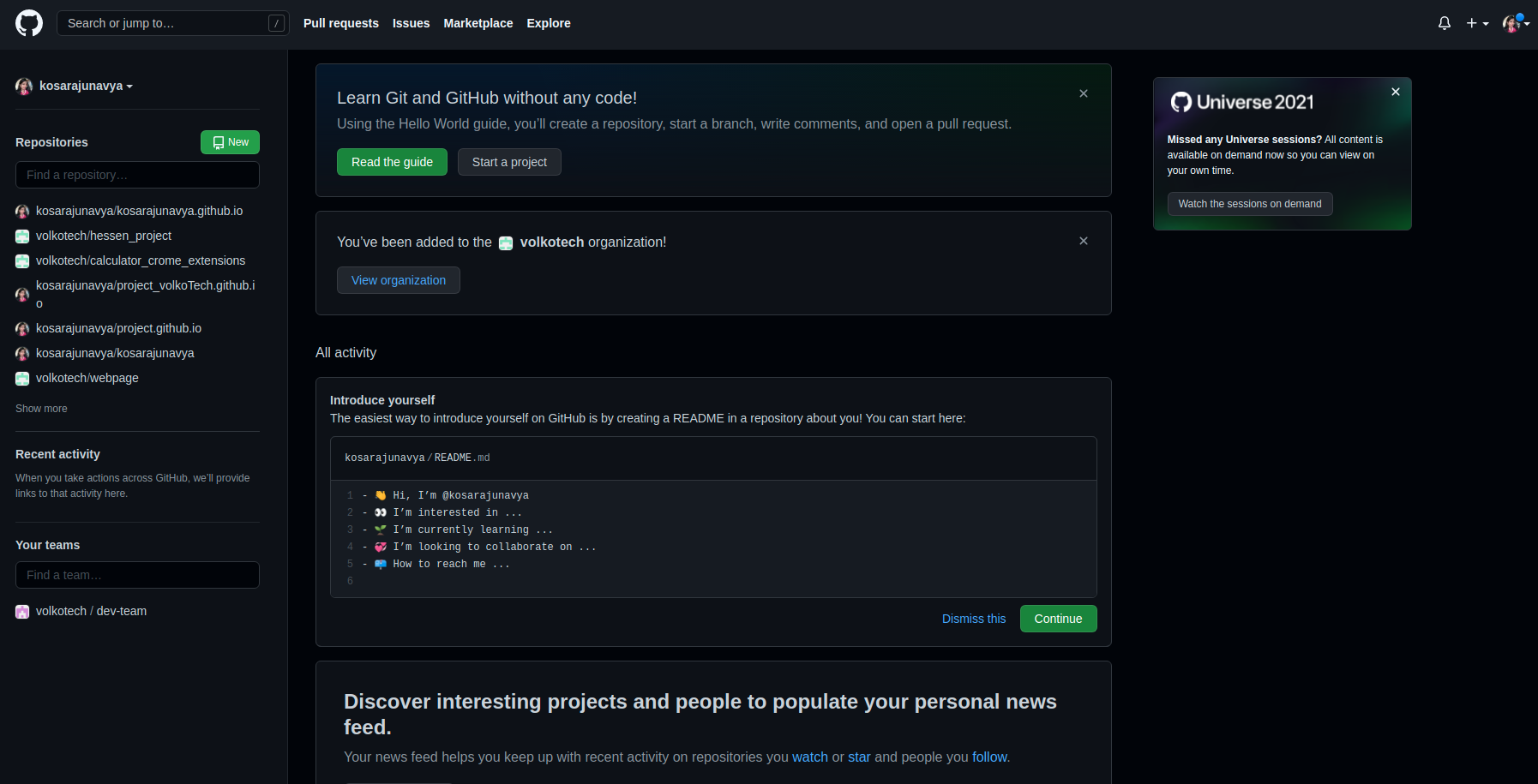Open kosarajunavya/project.github.io repository
1538x784 pixels.
(x=118, y=328)
